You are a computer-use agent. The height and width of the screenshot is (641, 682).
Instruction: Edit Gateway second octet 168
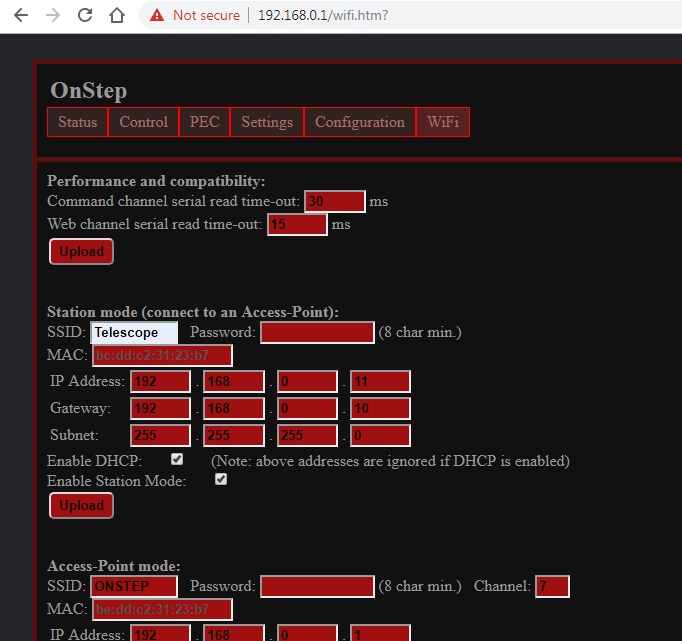[234, 408]
